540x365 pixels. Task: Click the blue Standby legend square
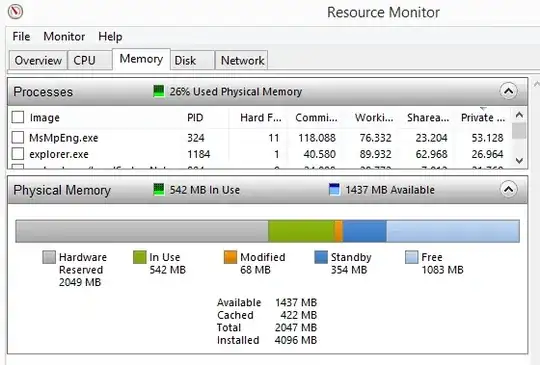321,257
